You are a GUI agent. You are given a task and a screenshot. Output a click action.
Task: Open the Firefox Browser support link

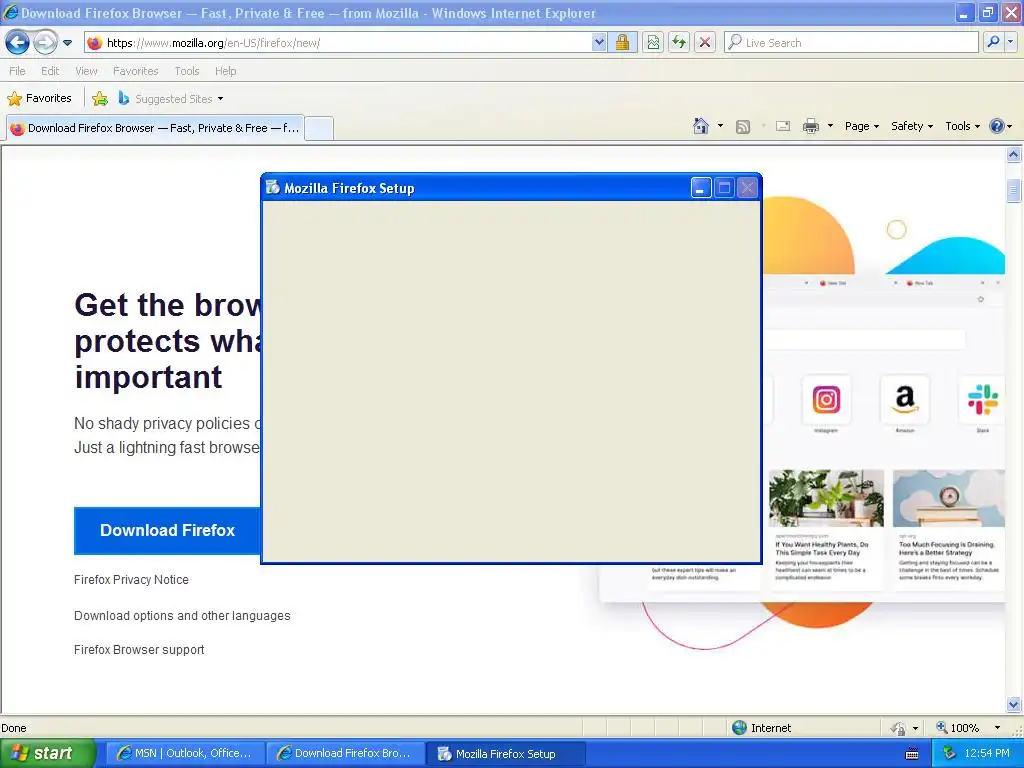tap(139, 650)
